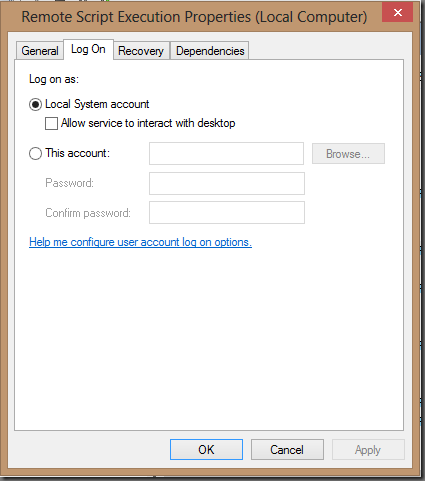Screen dimensions: 425x481
Task: Choose the This account radio option
Action: click(x=35, y=153)
